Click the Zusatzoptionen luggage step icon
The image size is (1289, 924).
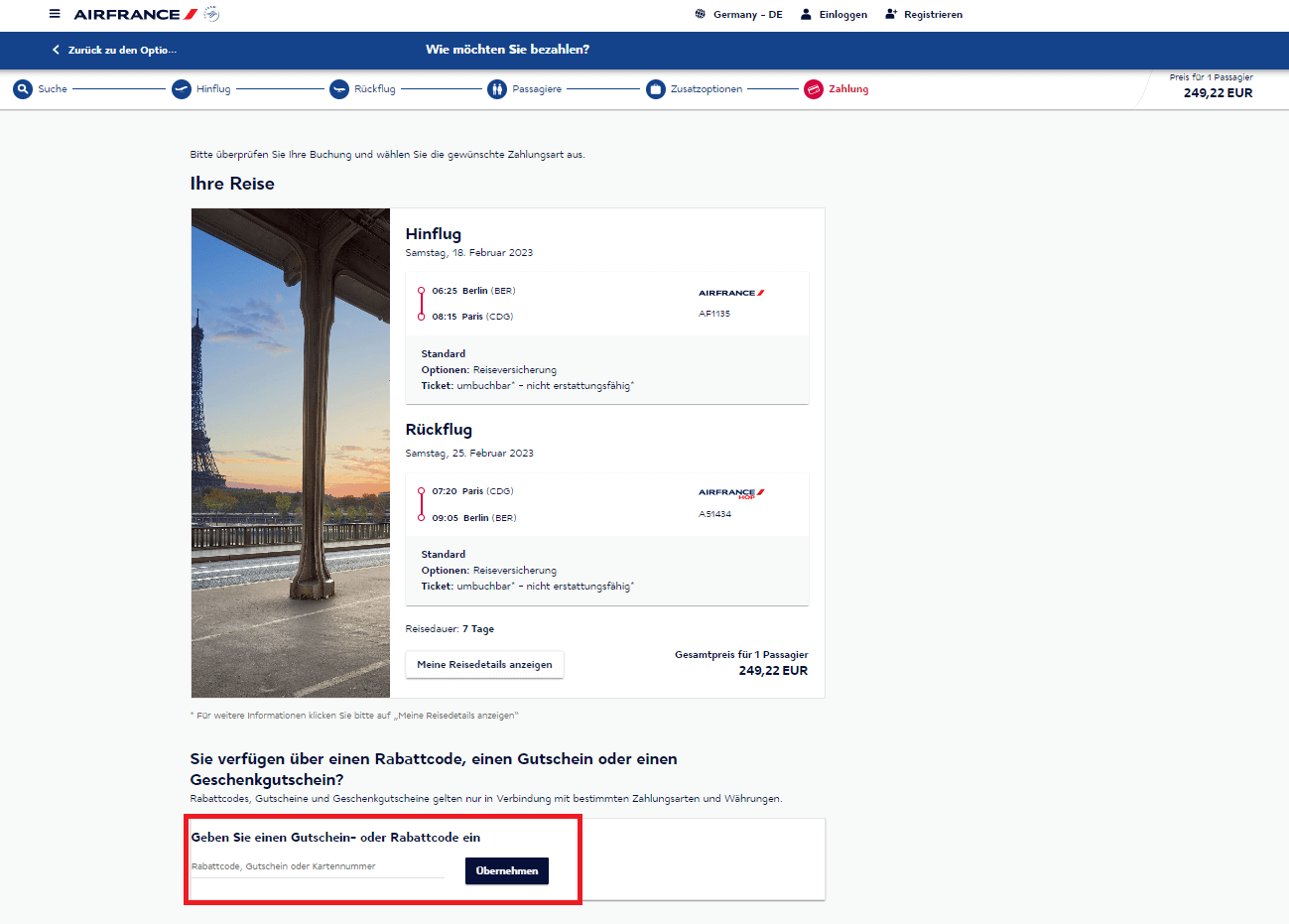655,89
